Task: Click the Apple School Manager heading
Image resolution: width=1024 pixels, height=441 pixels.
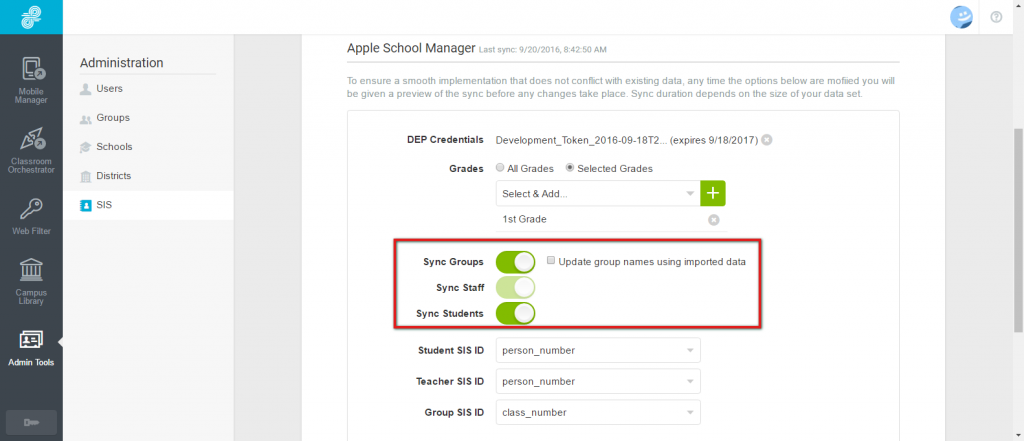Action: (411, 47)
